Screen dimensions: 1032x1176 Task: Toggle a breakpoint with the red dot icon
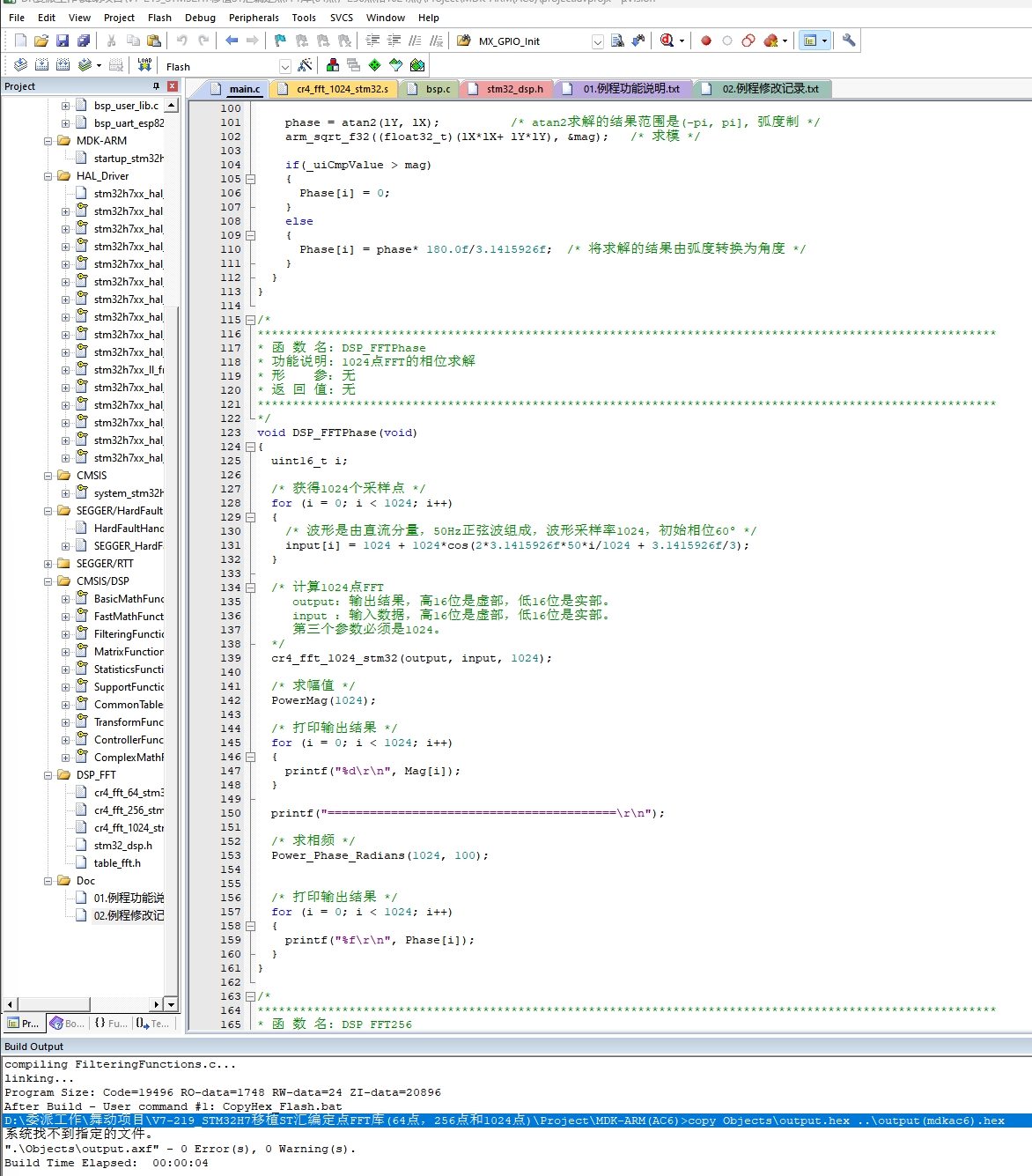click(x=706, y=41)
